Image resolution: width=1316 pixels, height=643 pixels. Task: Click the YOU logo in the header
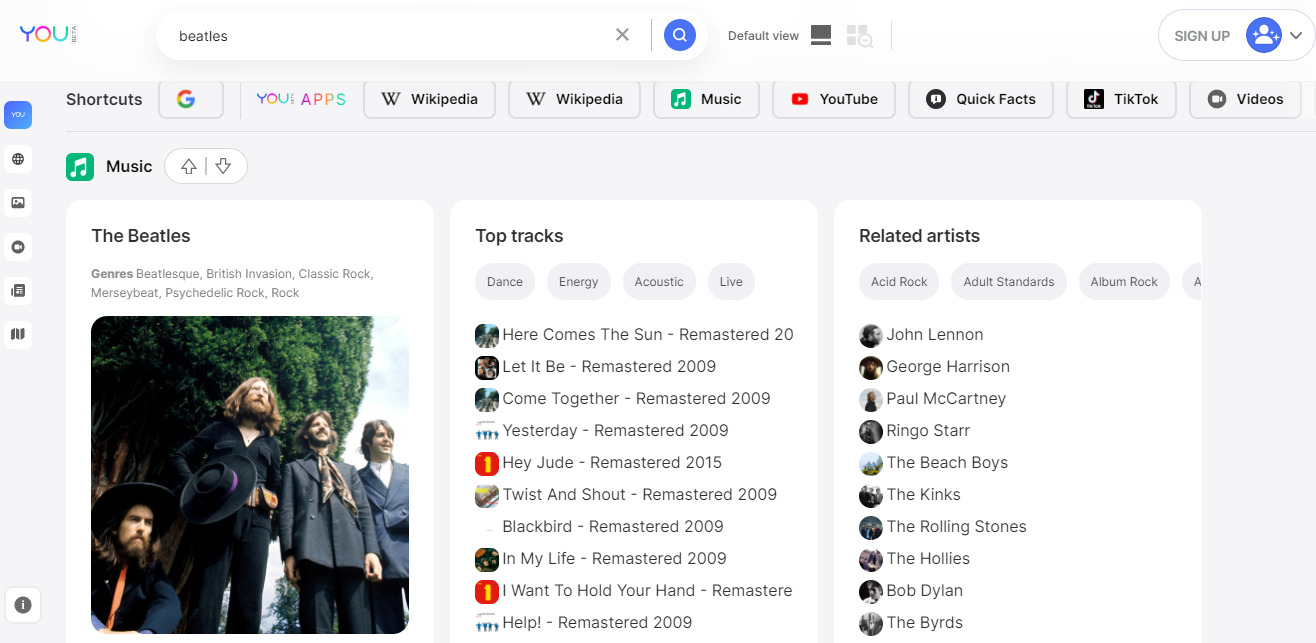(x=48, y=34)
